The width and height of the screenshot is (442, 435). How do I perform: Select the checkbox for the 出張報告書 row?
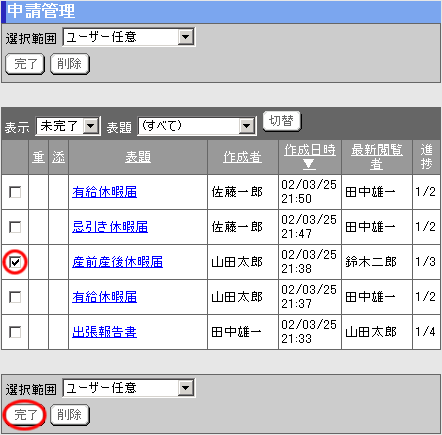pos(15,332)
